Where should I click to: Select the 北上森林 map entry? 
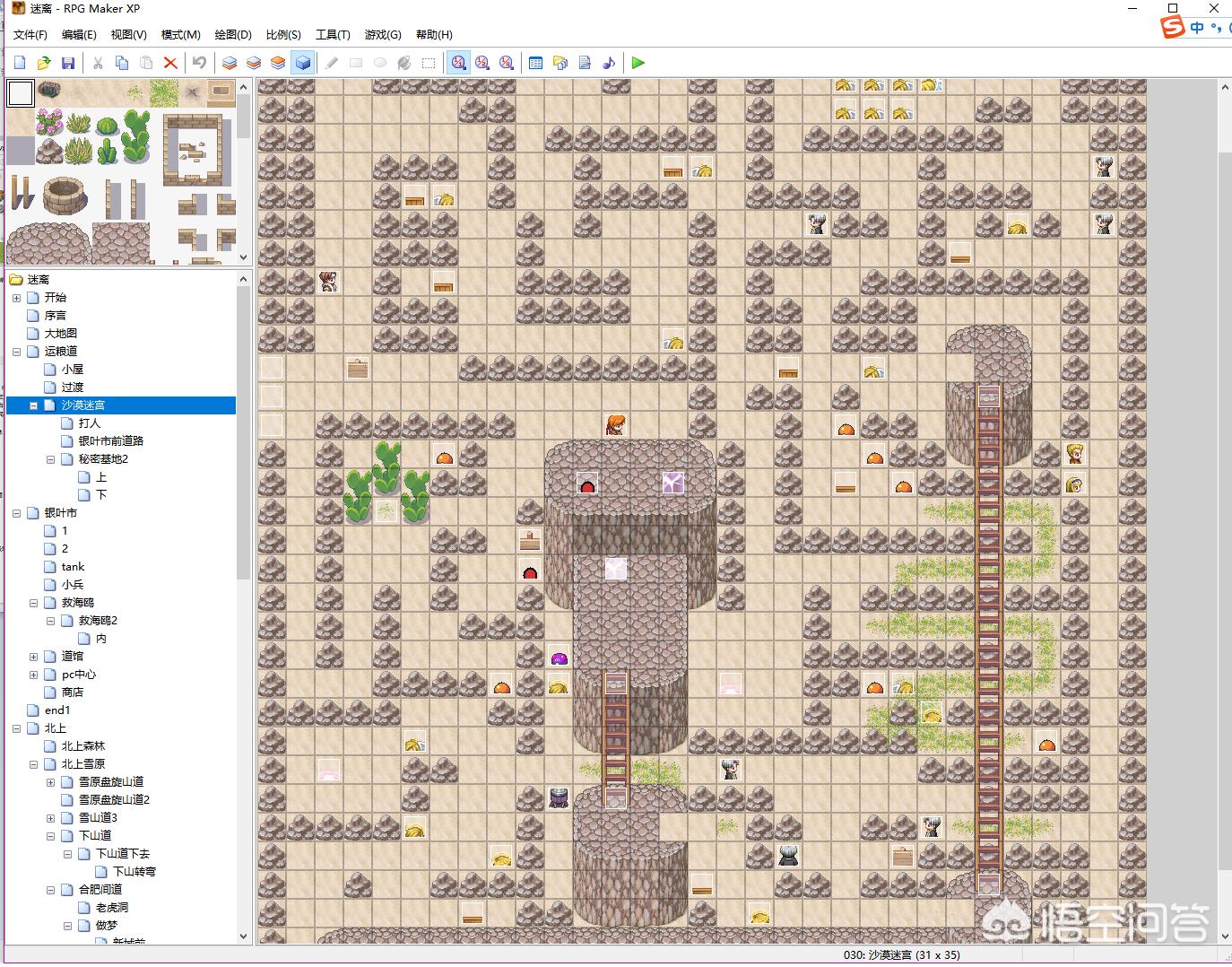(82, 746)
